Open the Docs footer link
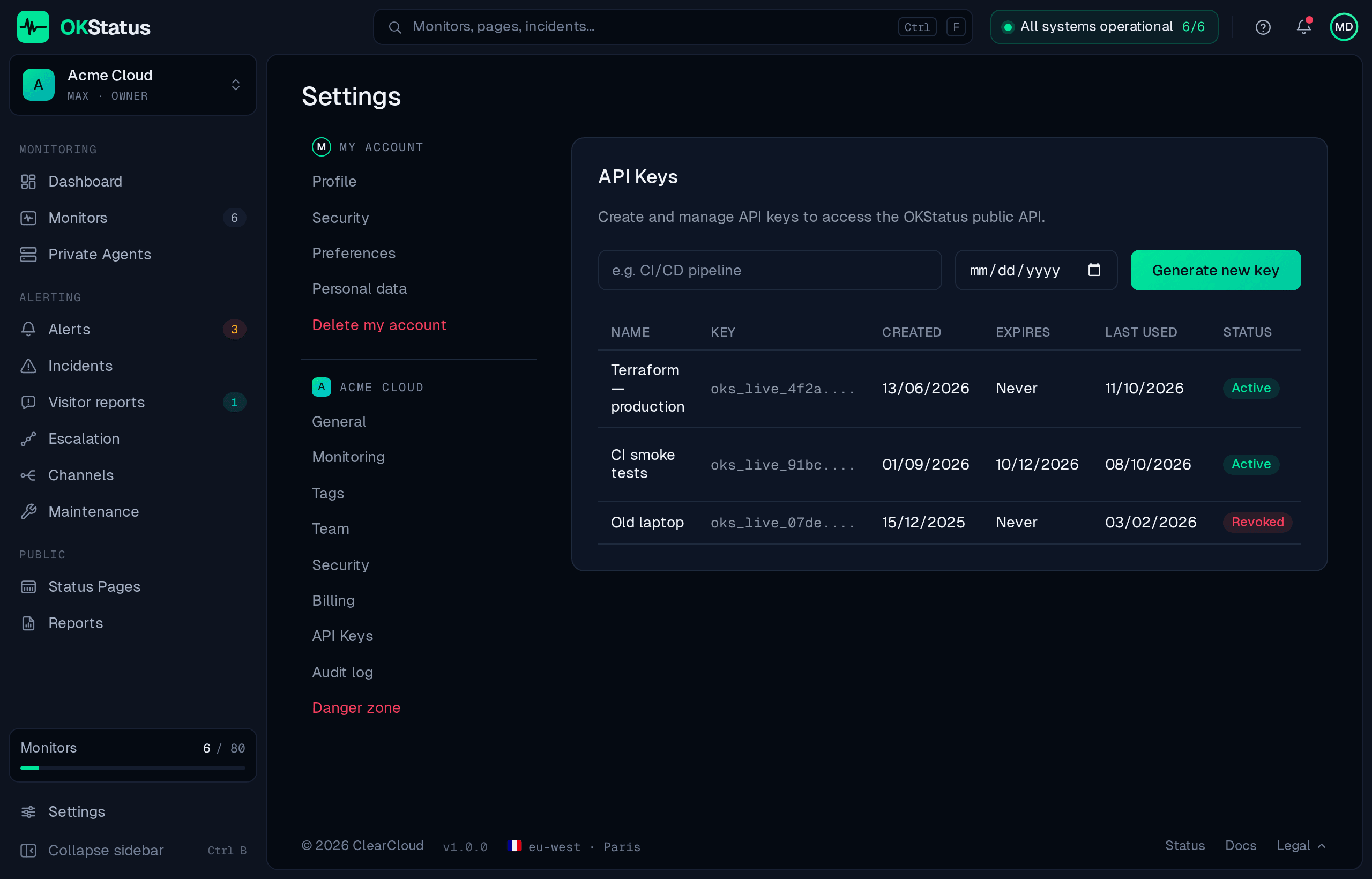 click(1241, 846)
